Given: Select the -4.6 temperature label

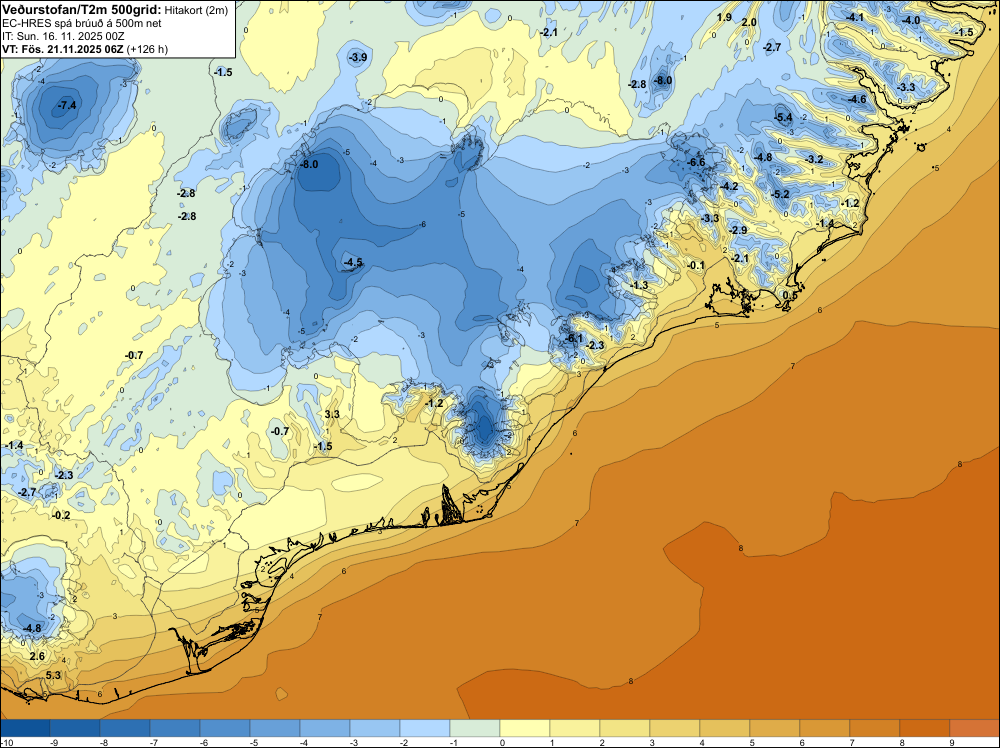Looking at the screenshot, I should [858, 99].
